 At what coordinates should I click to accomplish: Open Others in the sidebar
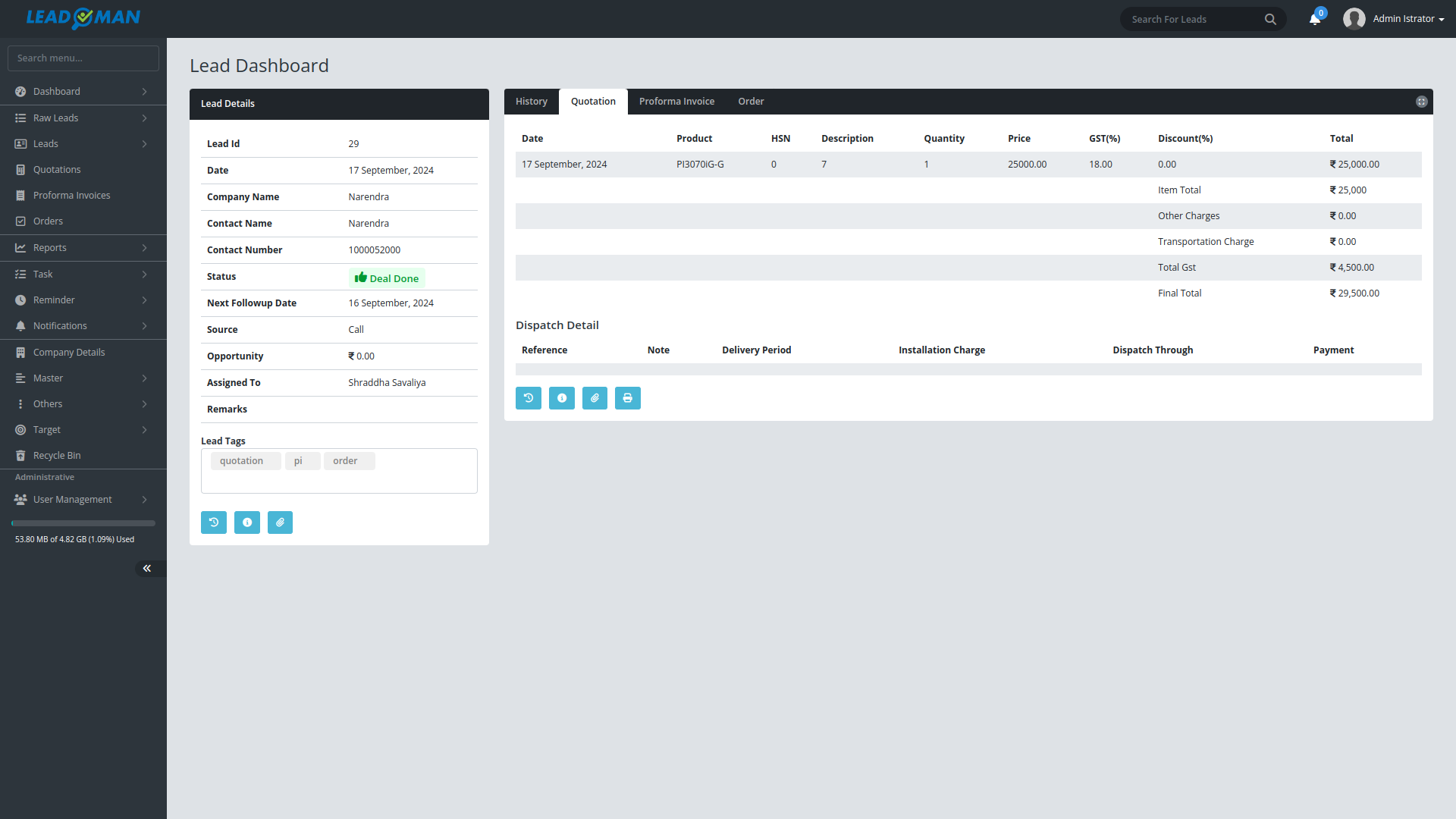pos(83,404)
